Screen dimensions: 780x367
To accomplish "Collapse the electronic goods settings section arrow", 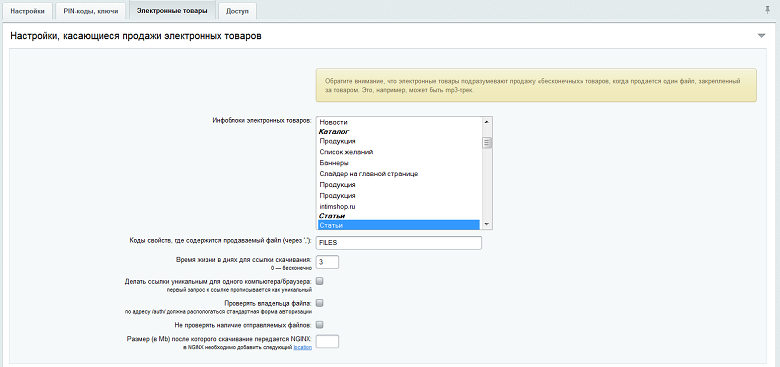I will click(x=761, y=36).
